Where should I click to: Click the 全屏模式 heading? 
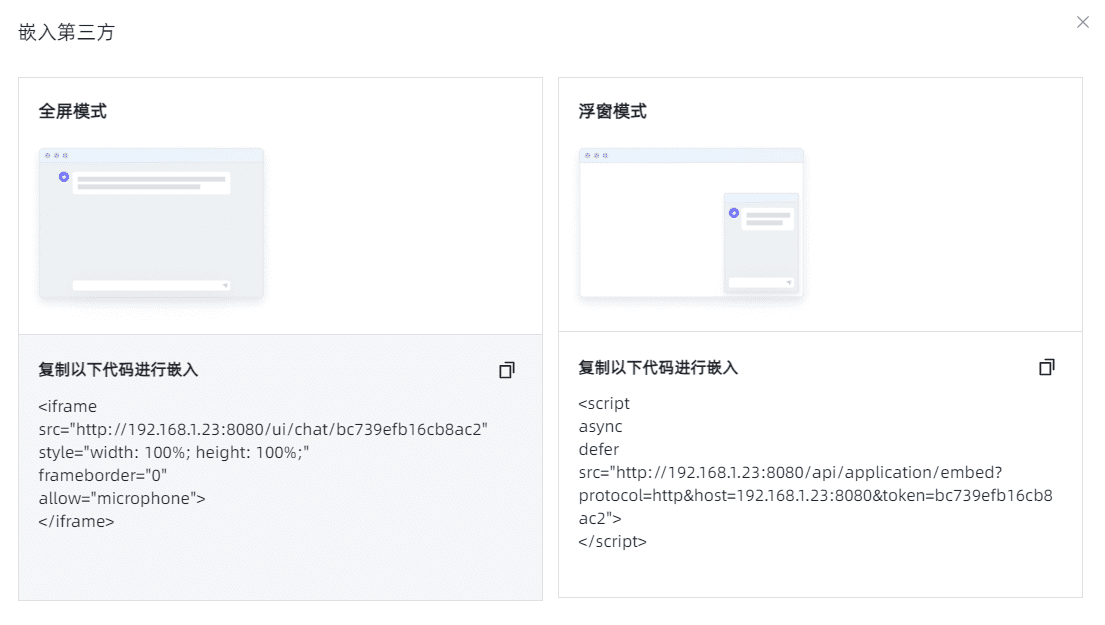coord(73,111)
